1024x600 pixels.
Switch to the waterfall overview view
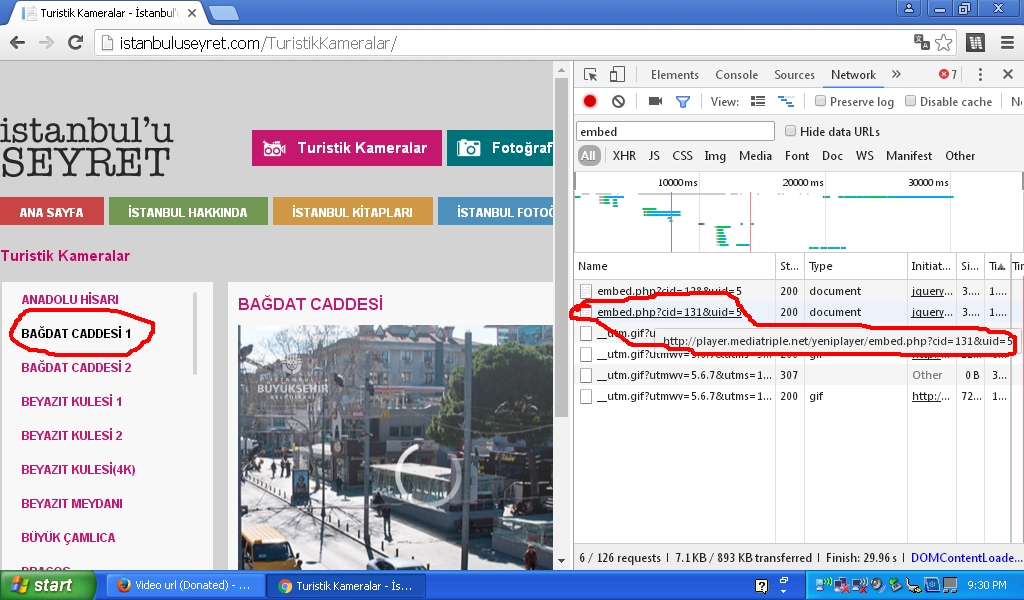(x=786, y=101)
